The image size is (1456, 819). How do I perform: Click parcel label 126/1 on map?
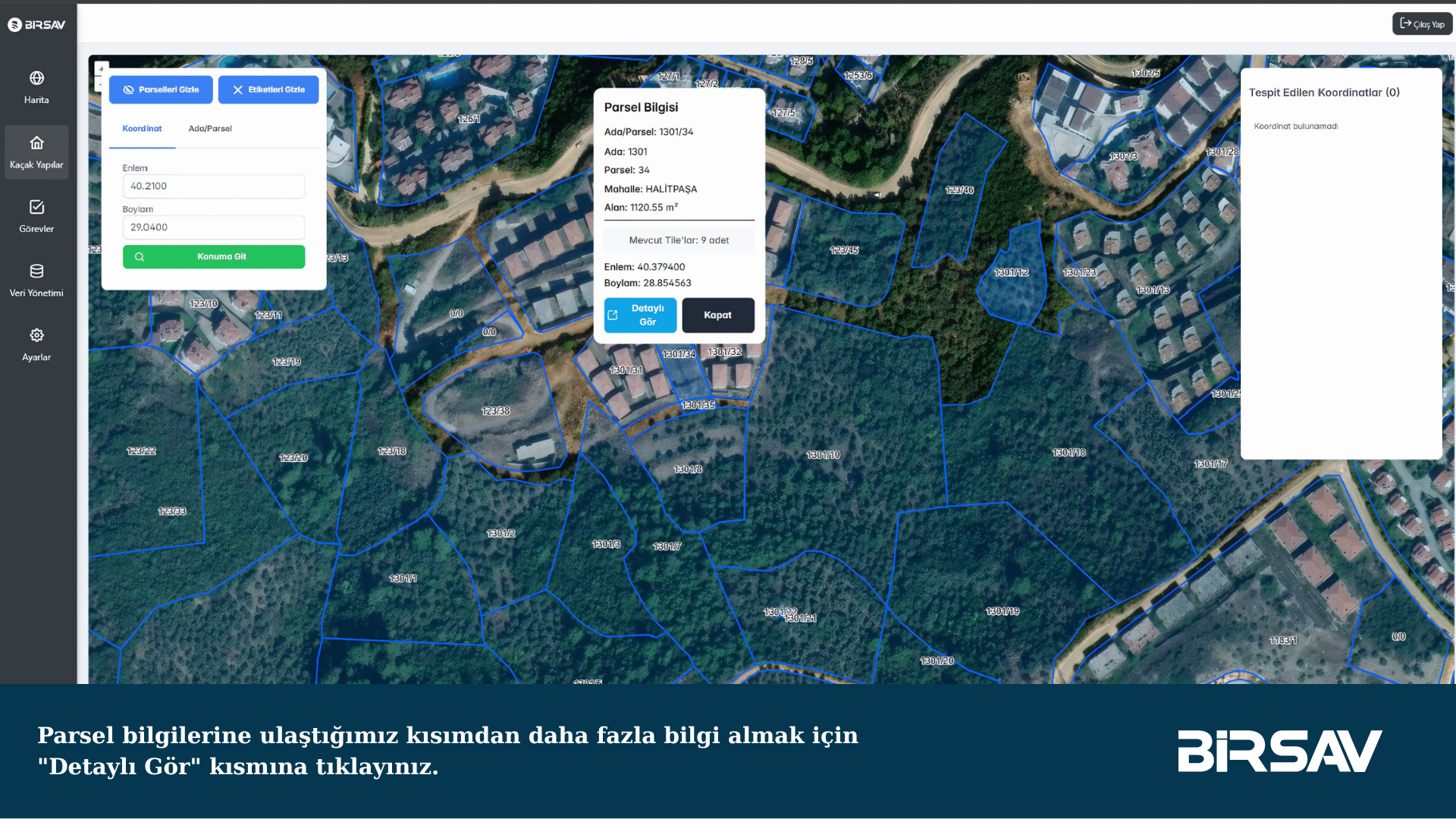click(469, 119)
